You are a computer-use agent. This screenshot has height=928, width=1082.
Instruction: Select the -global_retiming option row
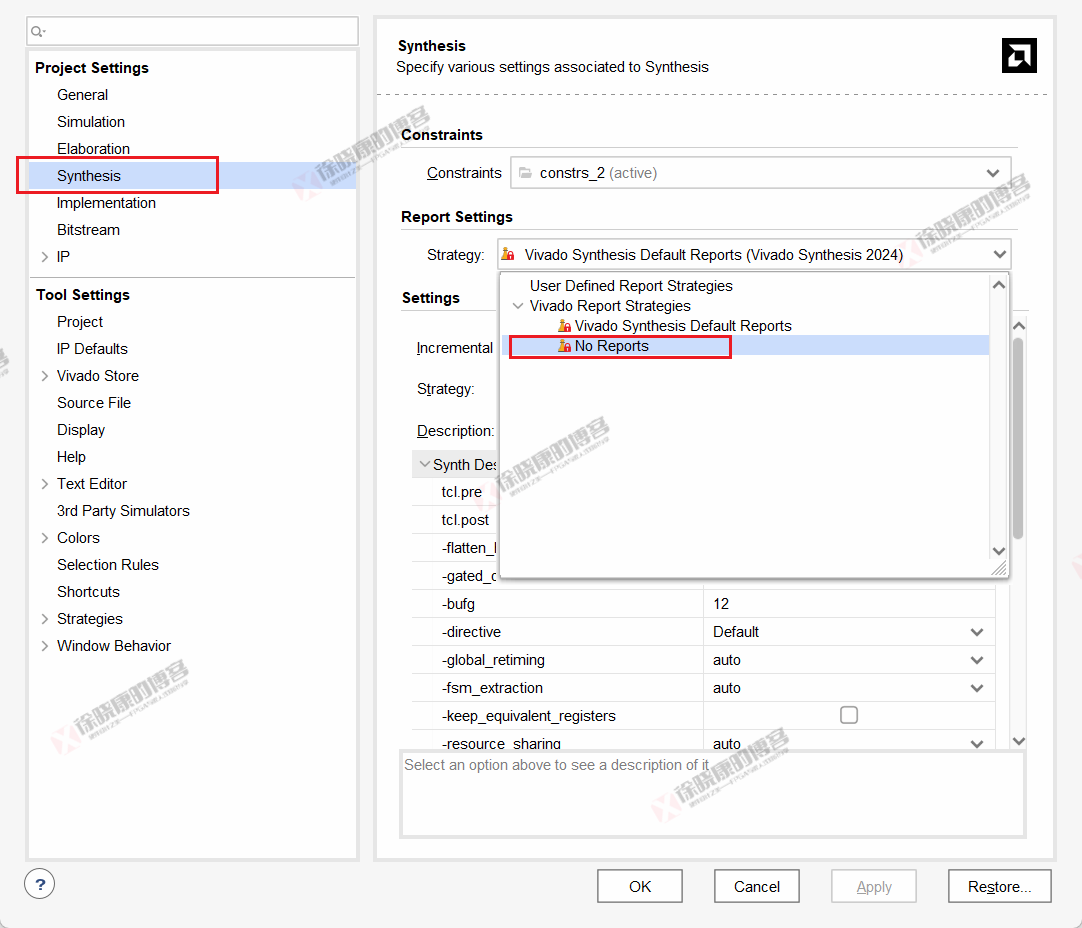pos(703,660)
